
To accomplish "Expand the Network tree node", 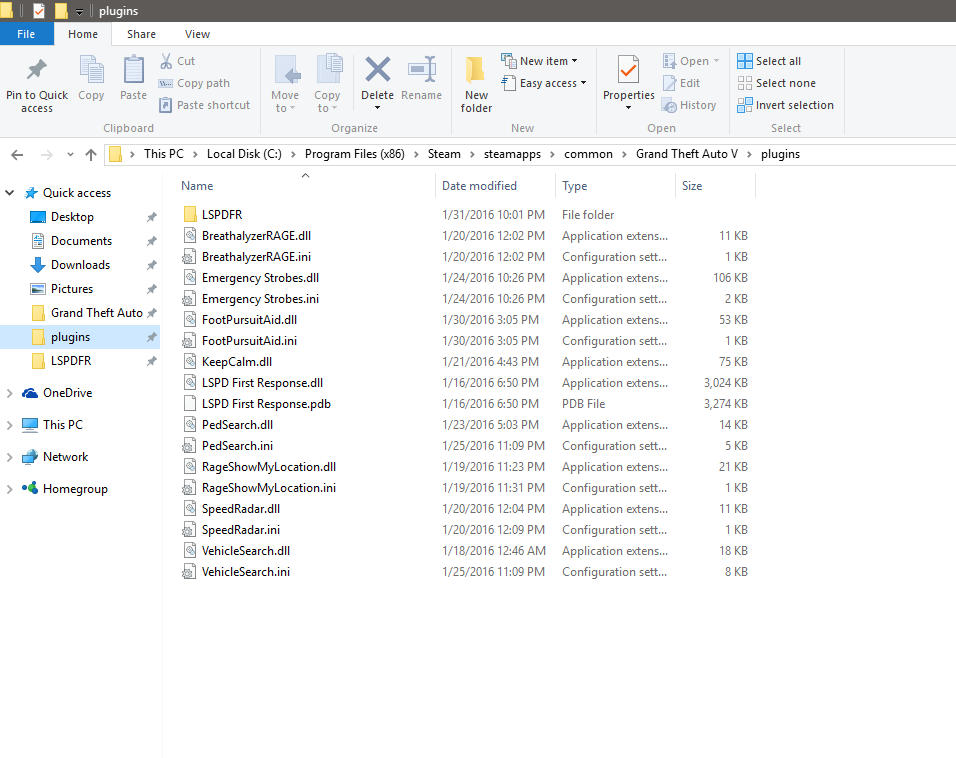I will point(10,457).
